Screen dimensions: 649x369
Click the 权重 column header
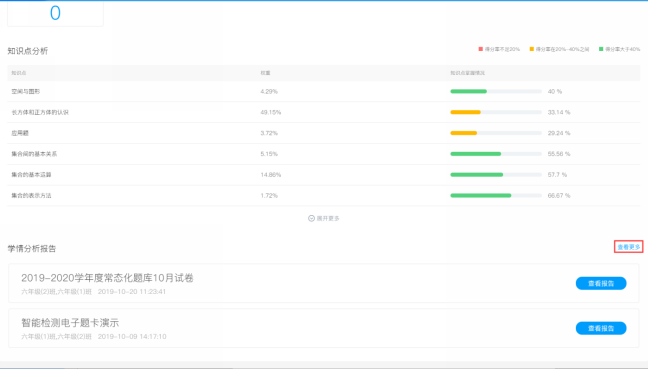(x=265, y=73)
